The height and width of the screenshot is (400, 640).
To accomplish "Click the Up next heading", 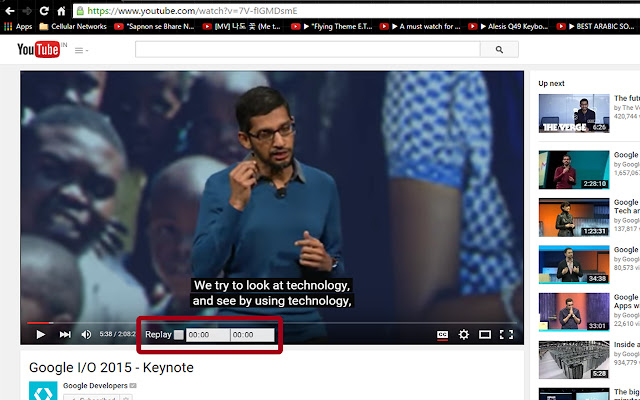I will click(551, 84).
